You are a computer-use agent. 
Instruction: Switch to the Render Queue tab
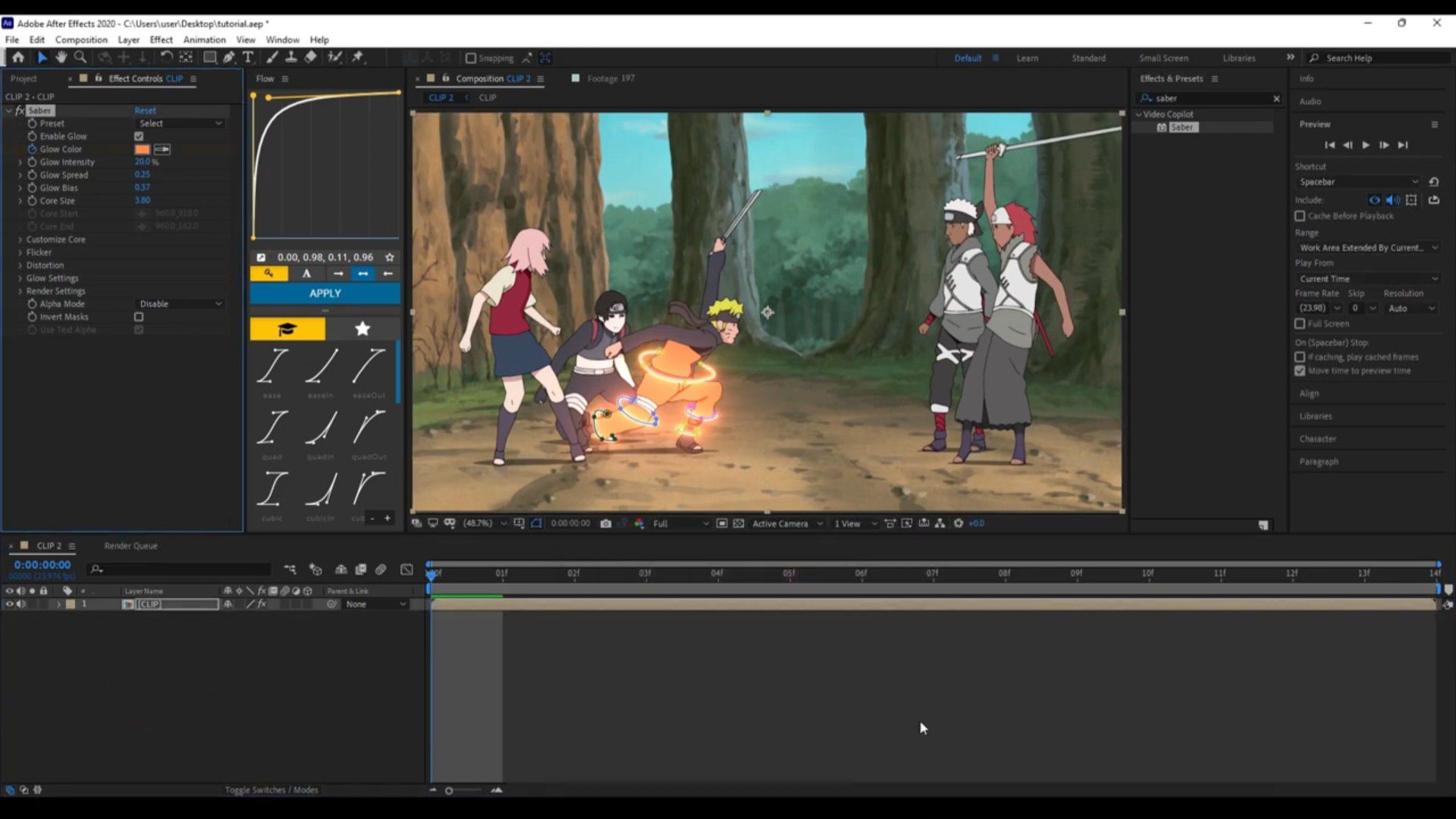click(130, 546)
